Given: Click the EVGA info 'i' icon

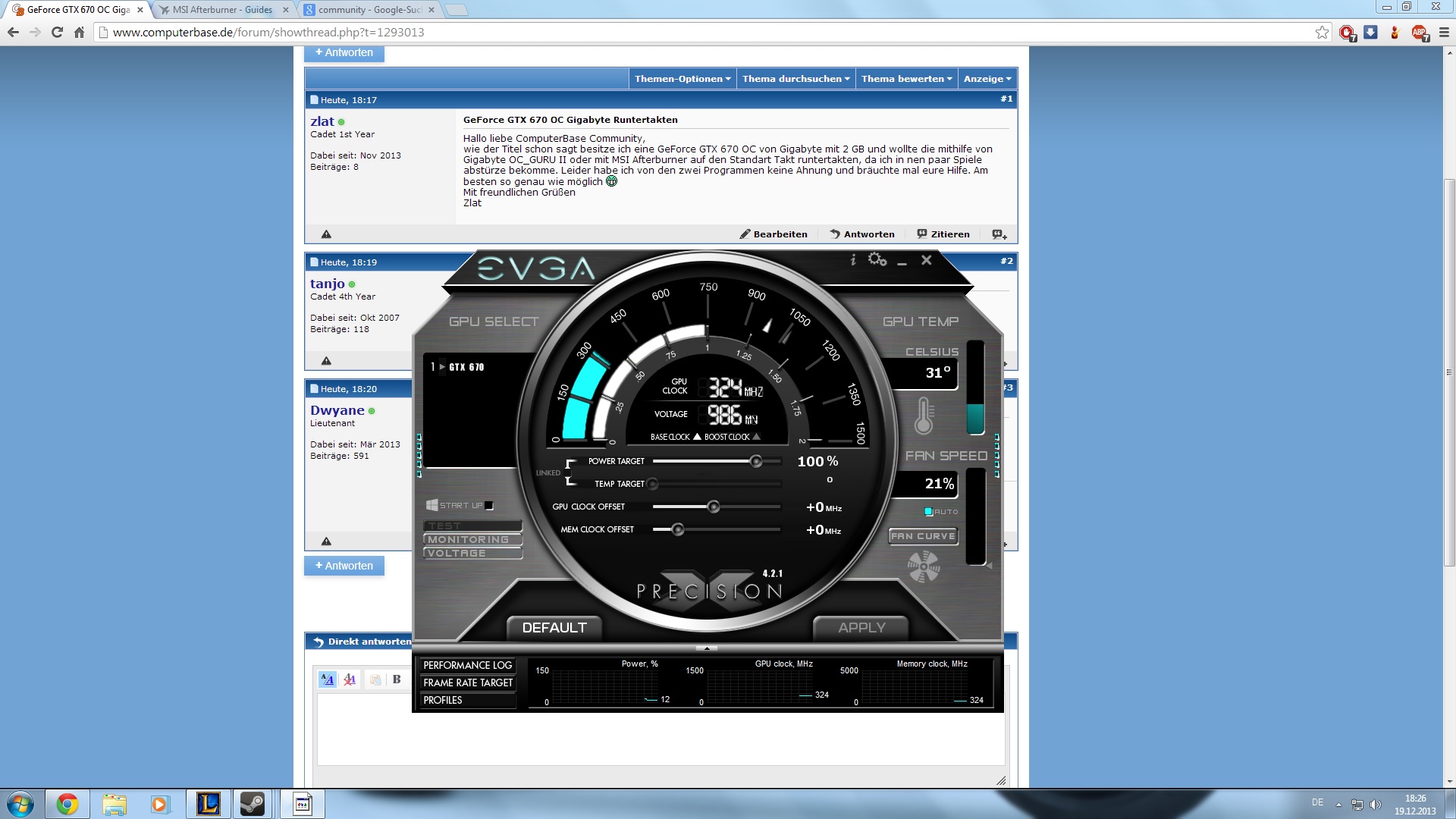Looking at the screenshot, I should (x=853, y=260).
